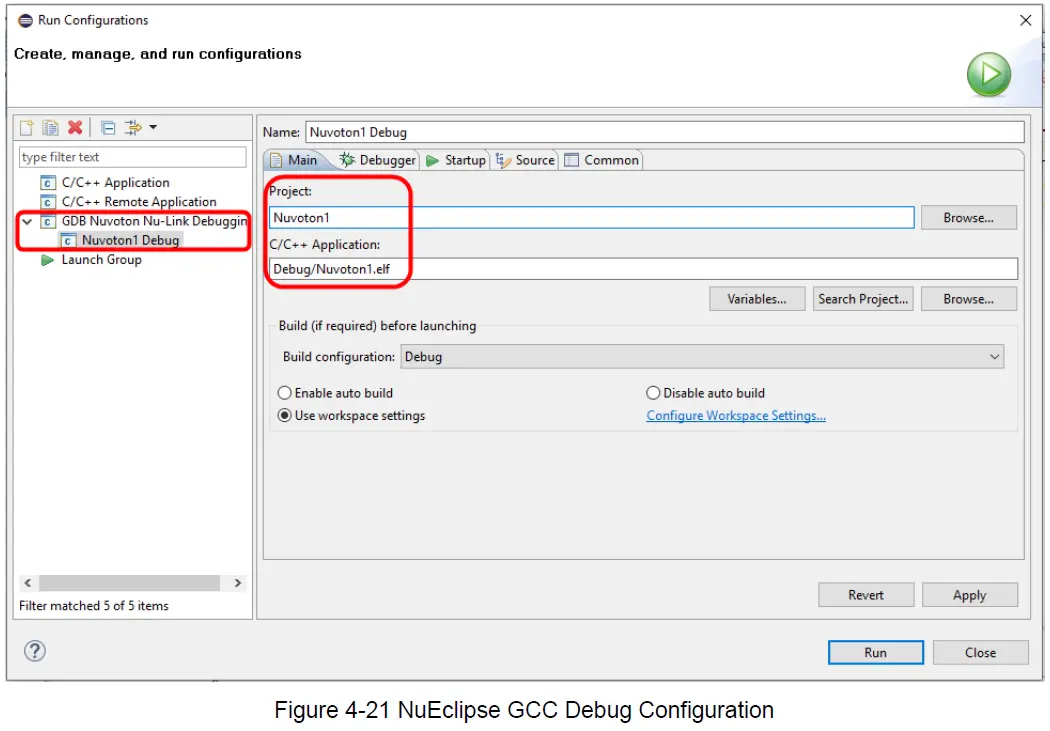Click Browse next to the Project field
The image size is (1050, 731).
[x=968, y=218]
